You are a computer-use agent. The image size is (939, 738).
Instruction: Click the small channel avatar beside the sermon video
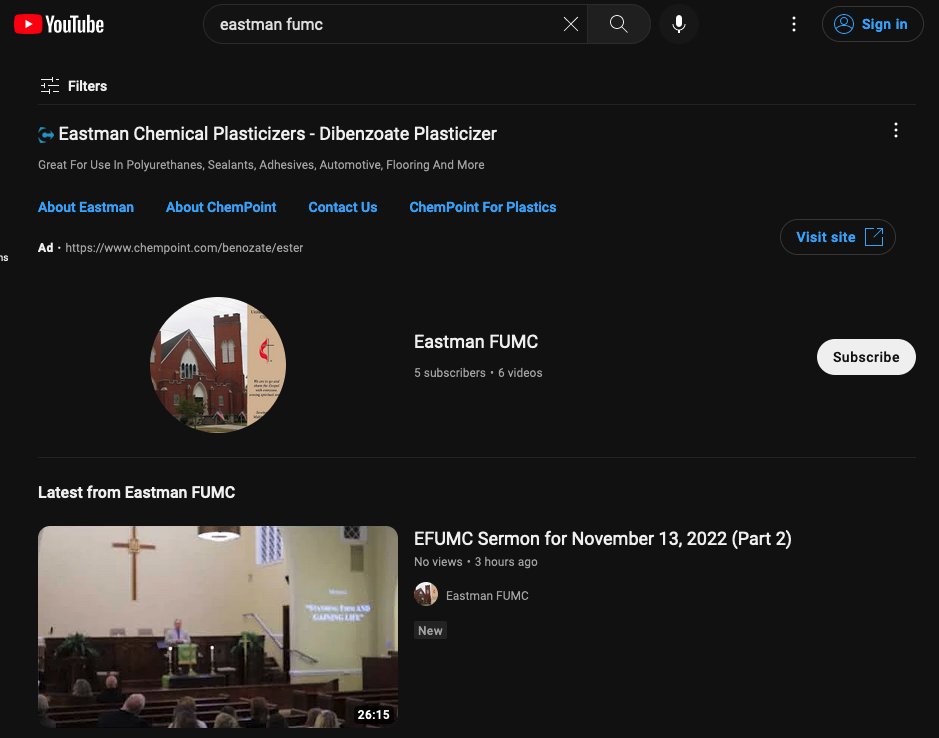[x=425, y=594]
